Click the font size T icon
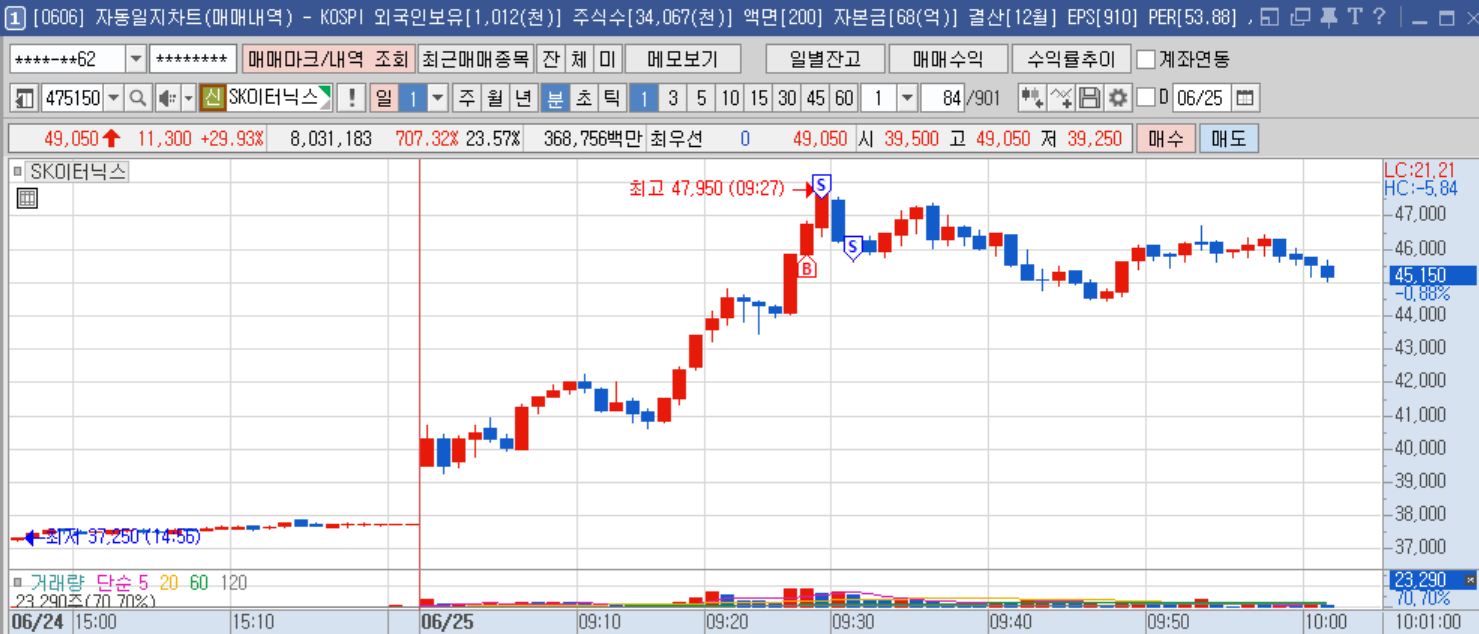This screenshot has width=1479, height=634. tap(1354, 16)
